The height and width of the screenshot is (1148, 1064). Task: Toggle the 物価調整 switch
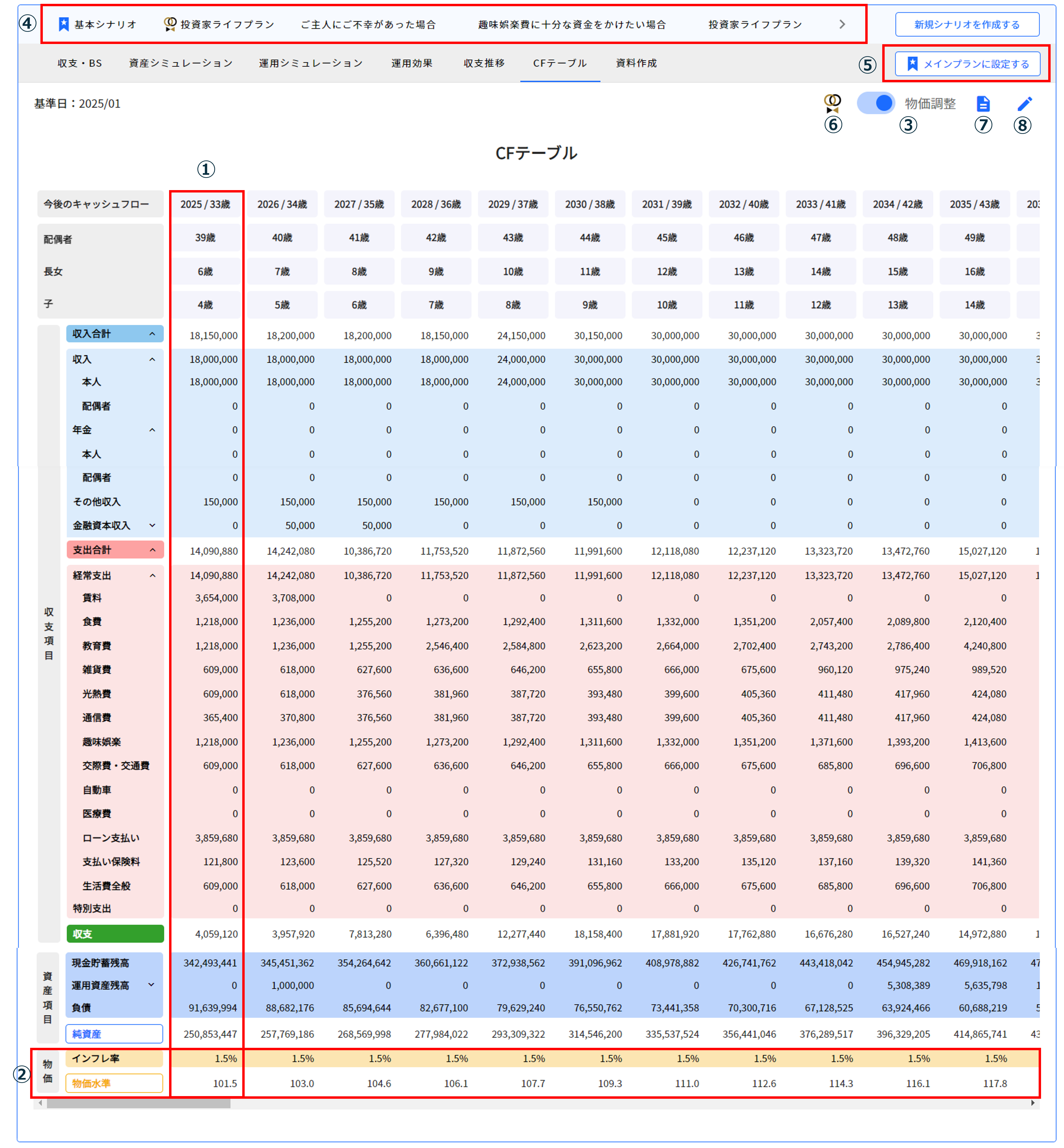tap(876, 103)
